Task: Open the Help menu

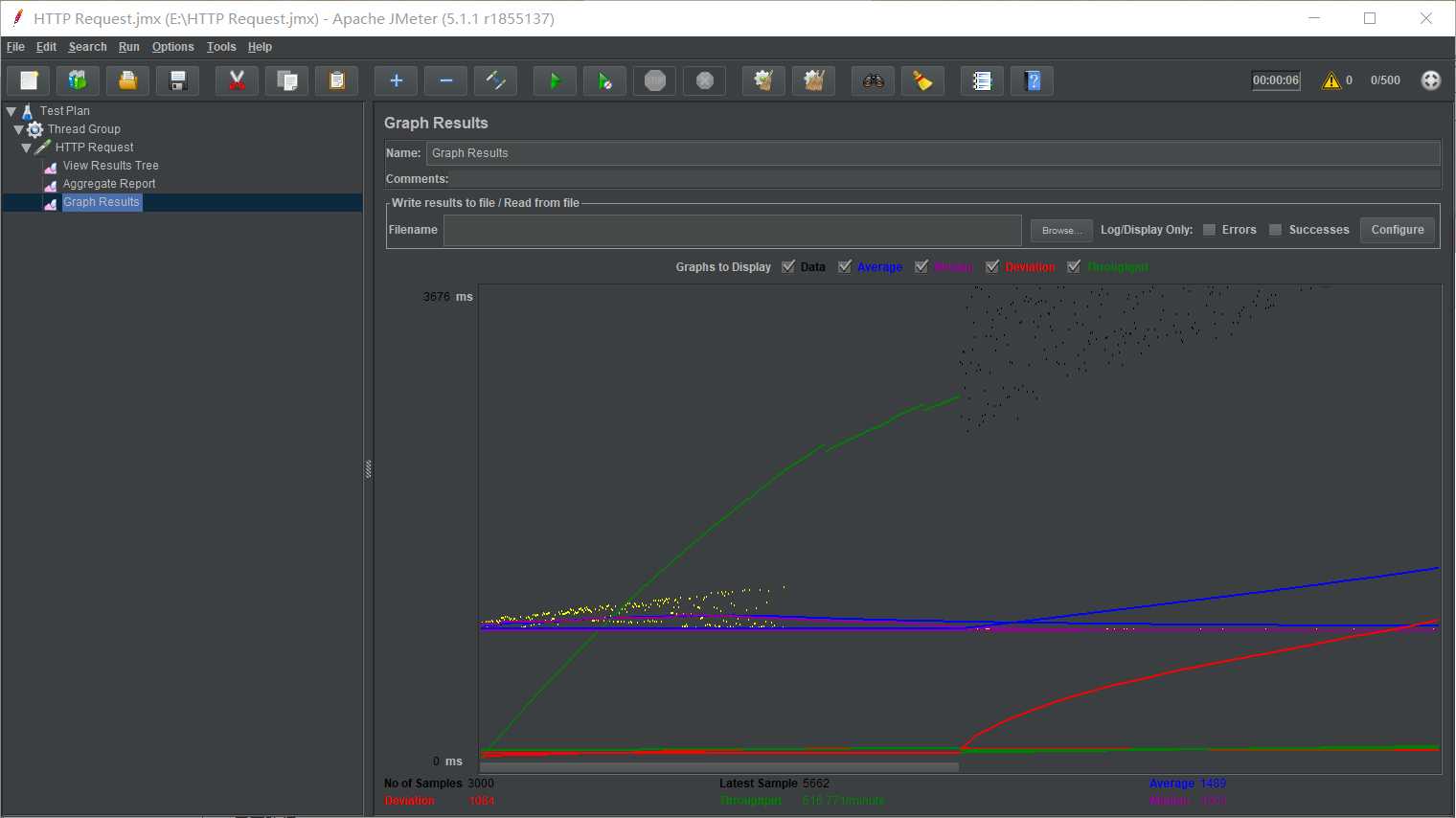Action: (x=260, y=47)
